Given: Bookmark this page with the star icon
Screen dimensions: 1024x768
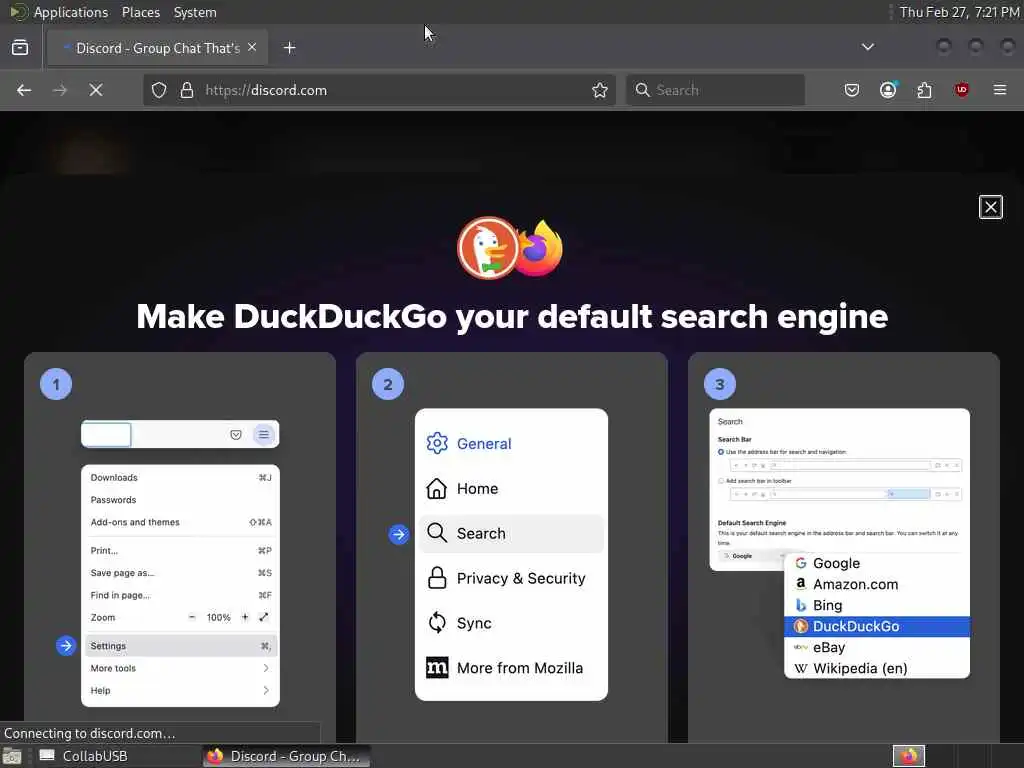Looking at the screenshot, I should [x=600, y=90].
